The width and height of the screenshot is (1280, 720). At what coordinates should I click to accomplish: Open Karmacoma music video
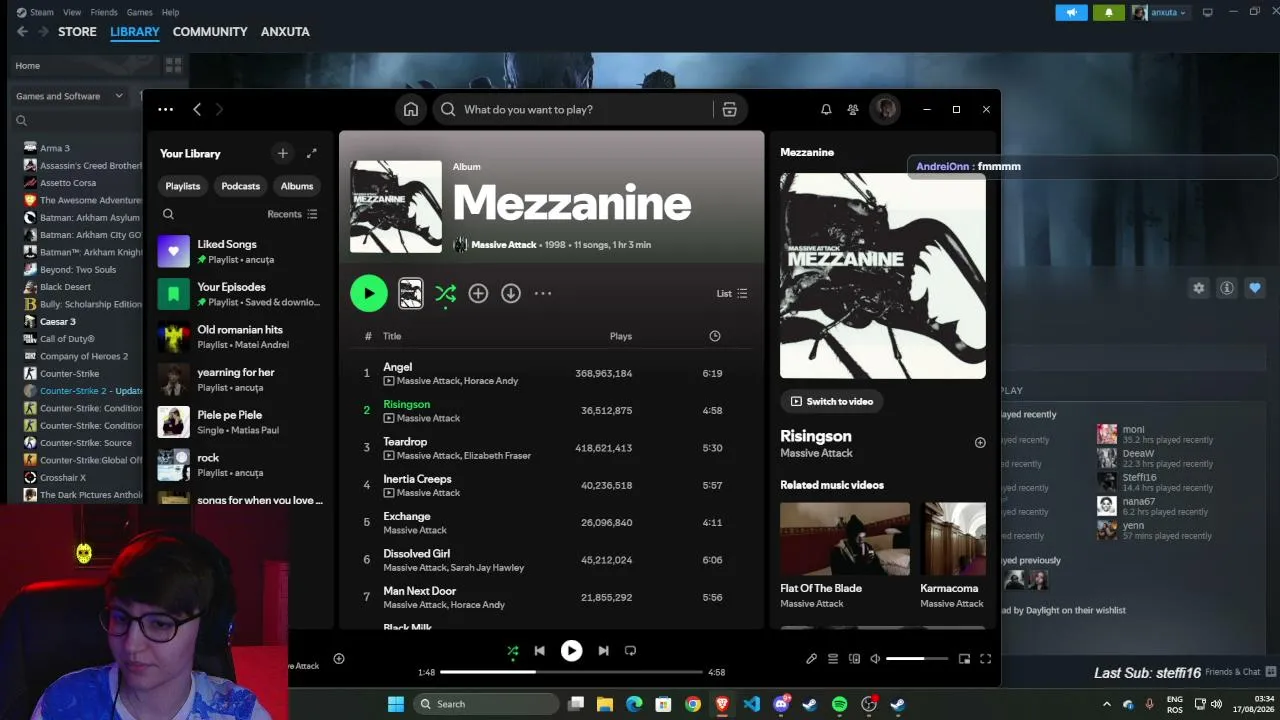point(953,556)
